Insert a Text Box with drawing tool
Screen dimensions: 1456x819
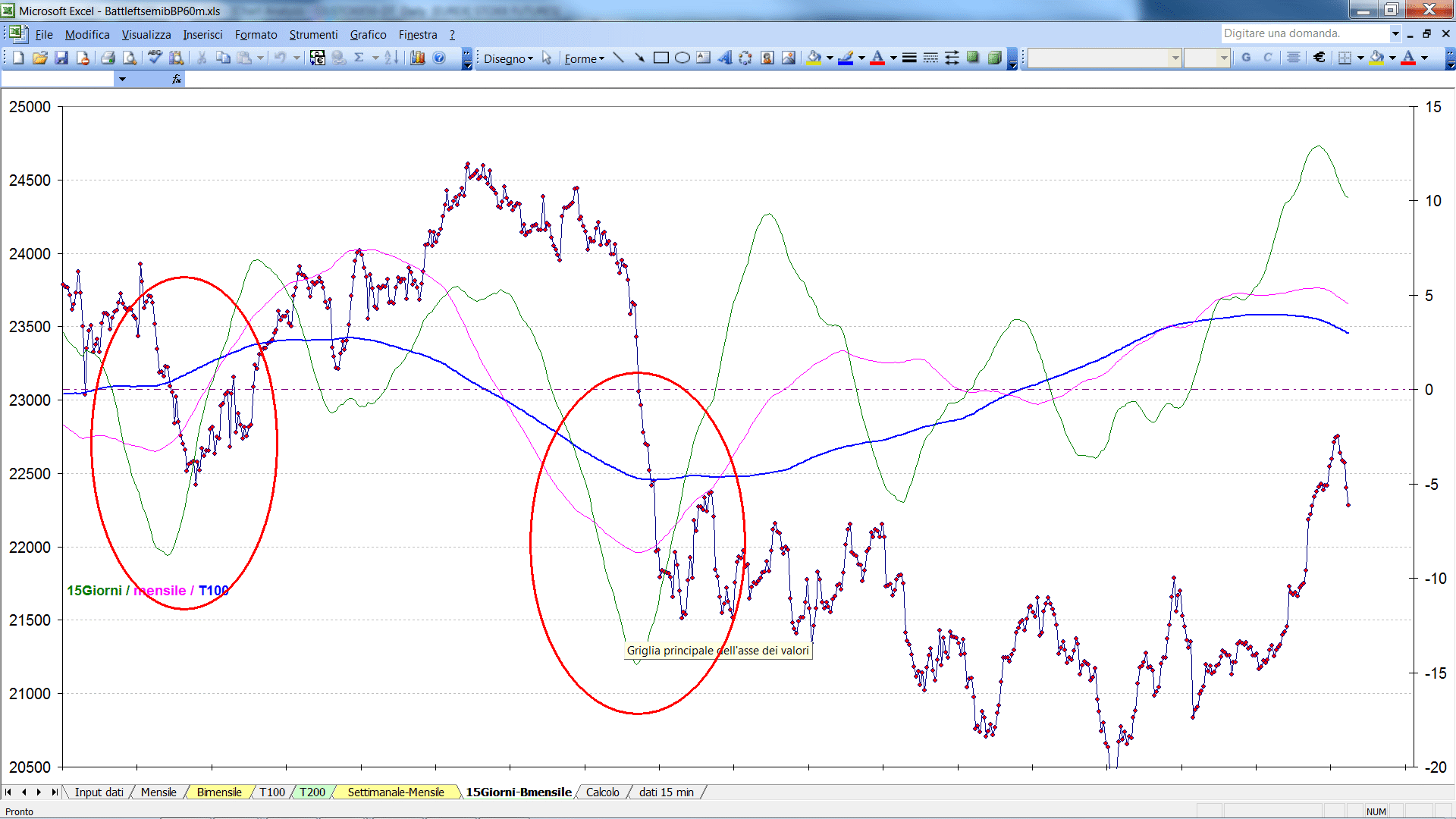[x=703, y=58]
